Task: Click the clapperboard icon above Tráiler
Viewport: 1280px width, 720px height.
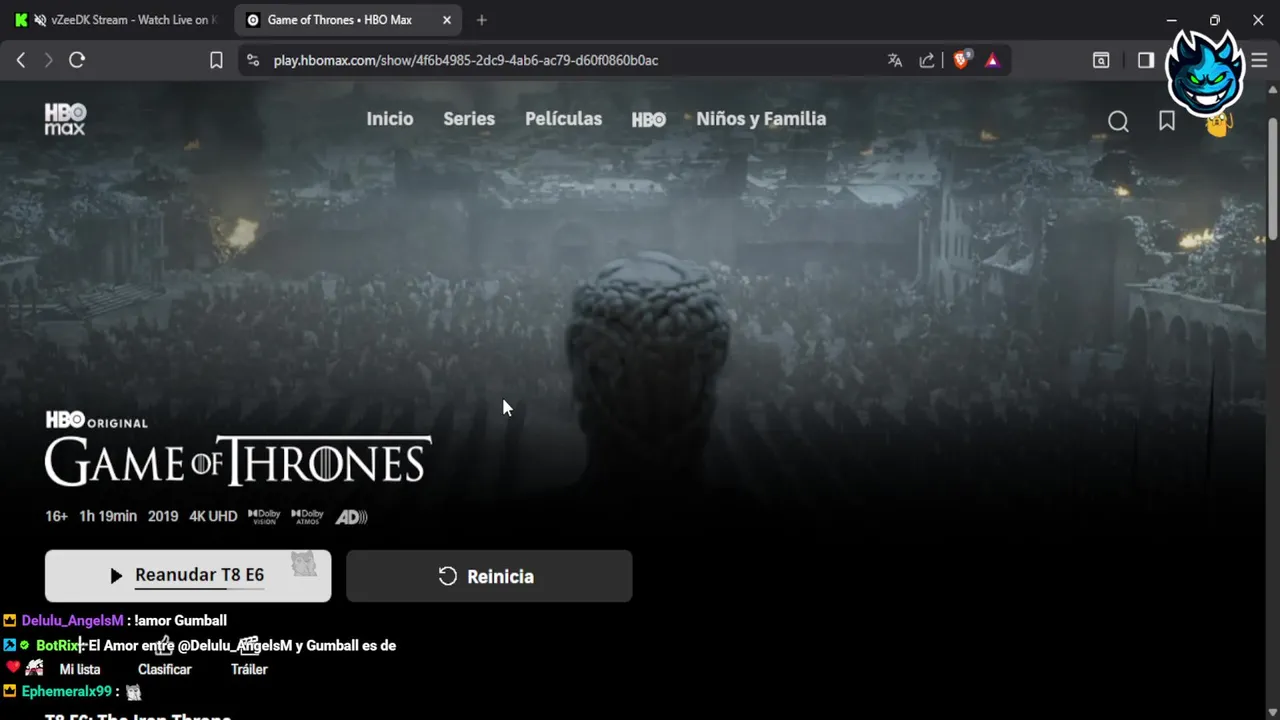Action: (249, 645)
